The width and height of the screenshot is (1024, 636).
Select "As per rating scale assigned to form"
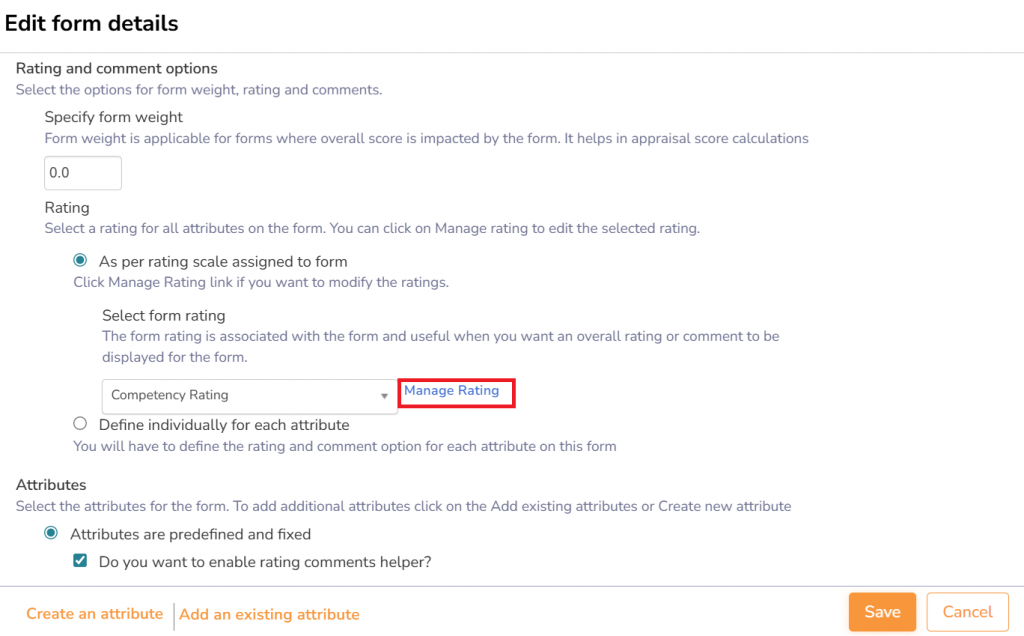tap(81, 261)
